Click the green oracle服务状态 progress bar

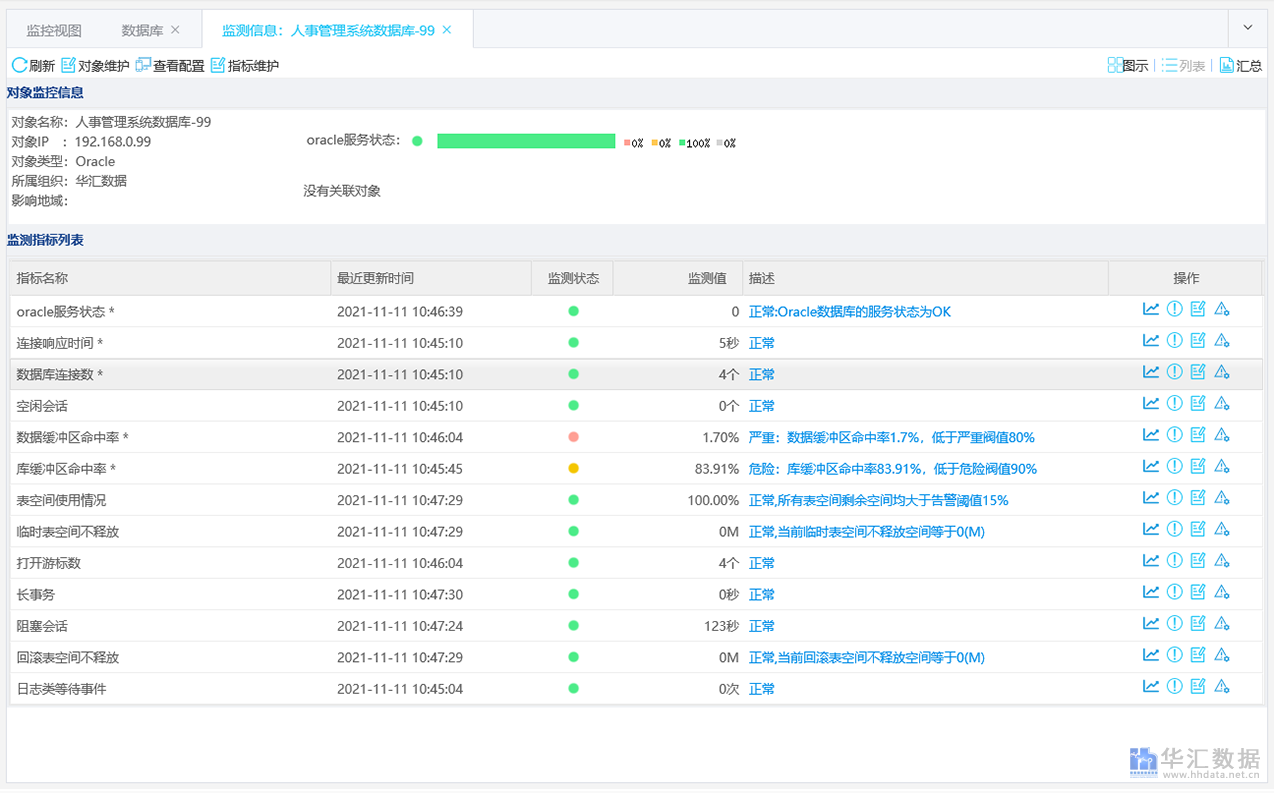pyautogui.click(x=526, y=141)
